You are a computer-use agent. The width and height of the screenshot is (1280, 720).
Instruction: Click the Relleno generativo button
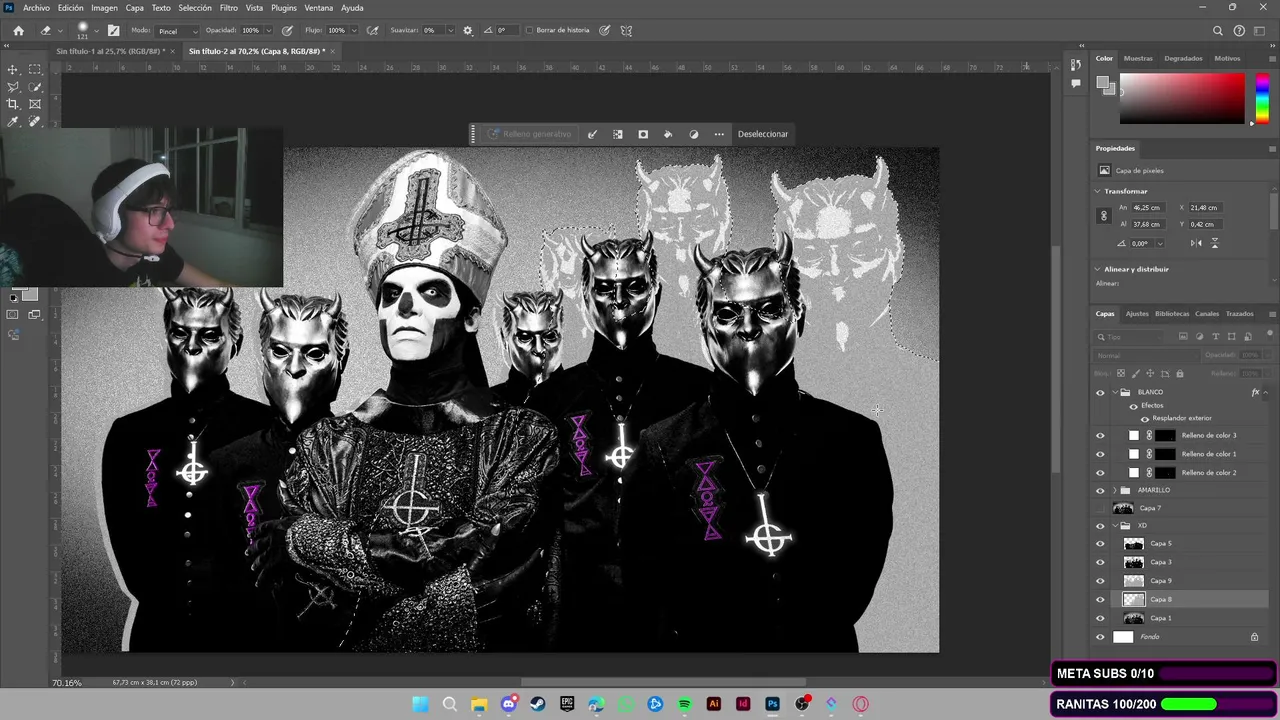[x=530, y=134]
